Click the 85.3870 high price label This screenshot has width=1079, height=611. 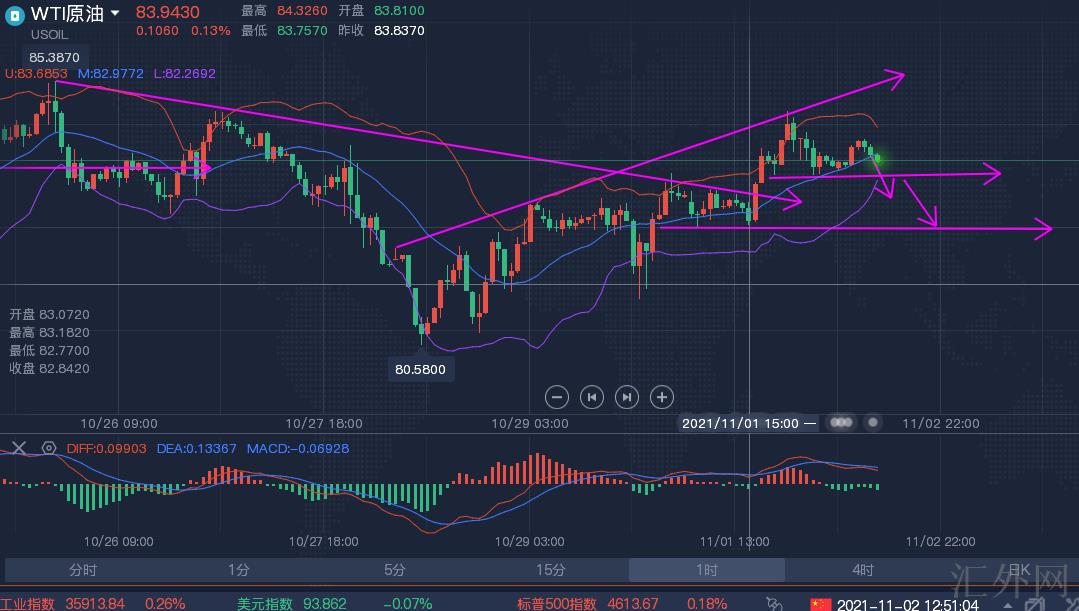point(54,57)
